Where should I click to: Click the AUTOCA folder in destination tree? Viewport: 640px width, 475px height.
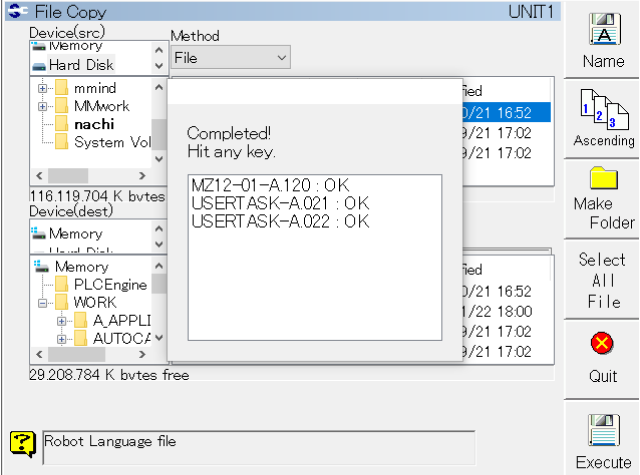tap(121, 339)
